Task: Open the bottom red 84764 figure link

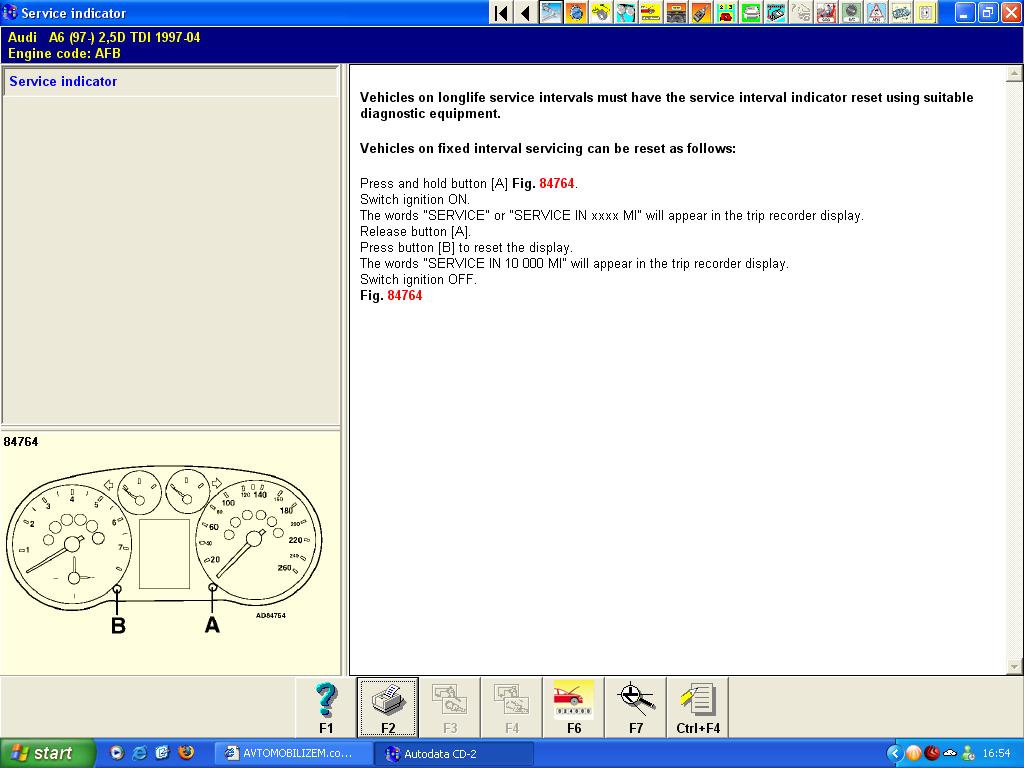Action: coord(404,296)
